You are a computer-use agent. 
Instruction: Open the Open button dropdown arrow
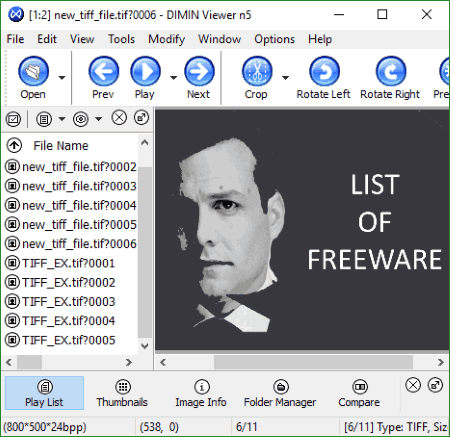point(62,78)
